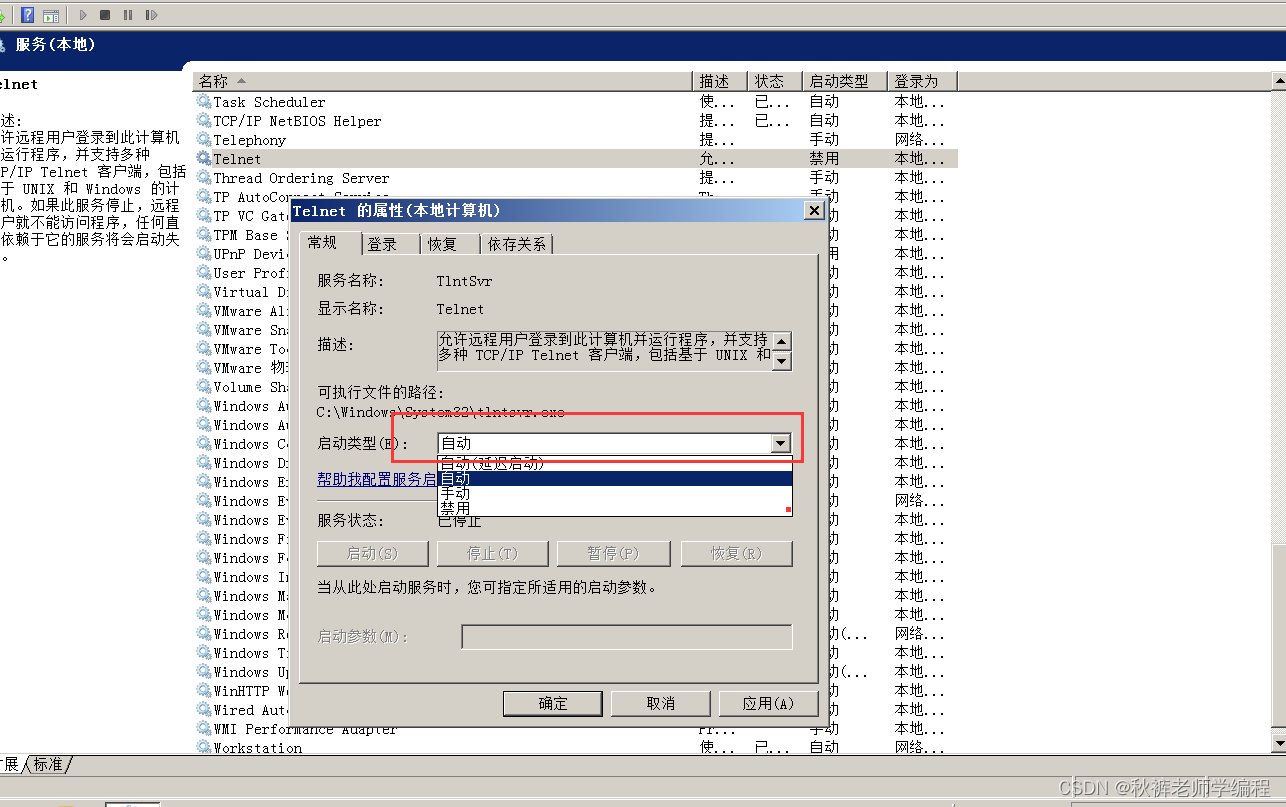Click the 暂停(P) service button
This screenshot has width=1286, height=807.
click(614, 553)
